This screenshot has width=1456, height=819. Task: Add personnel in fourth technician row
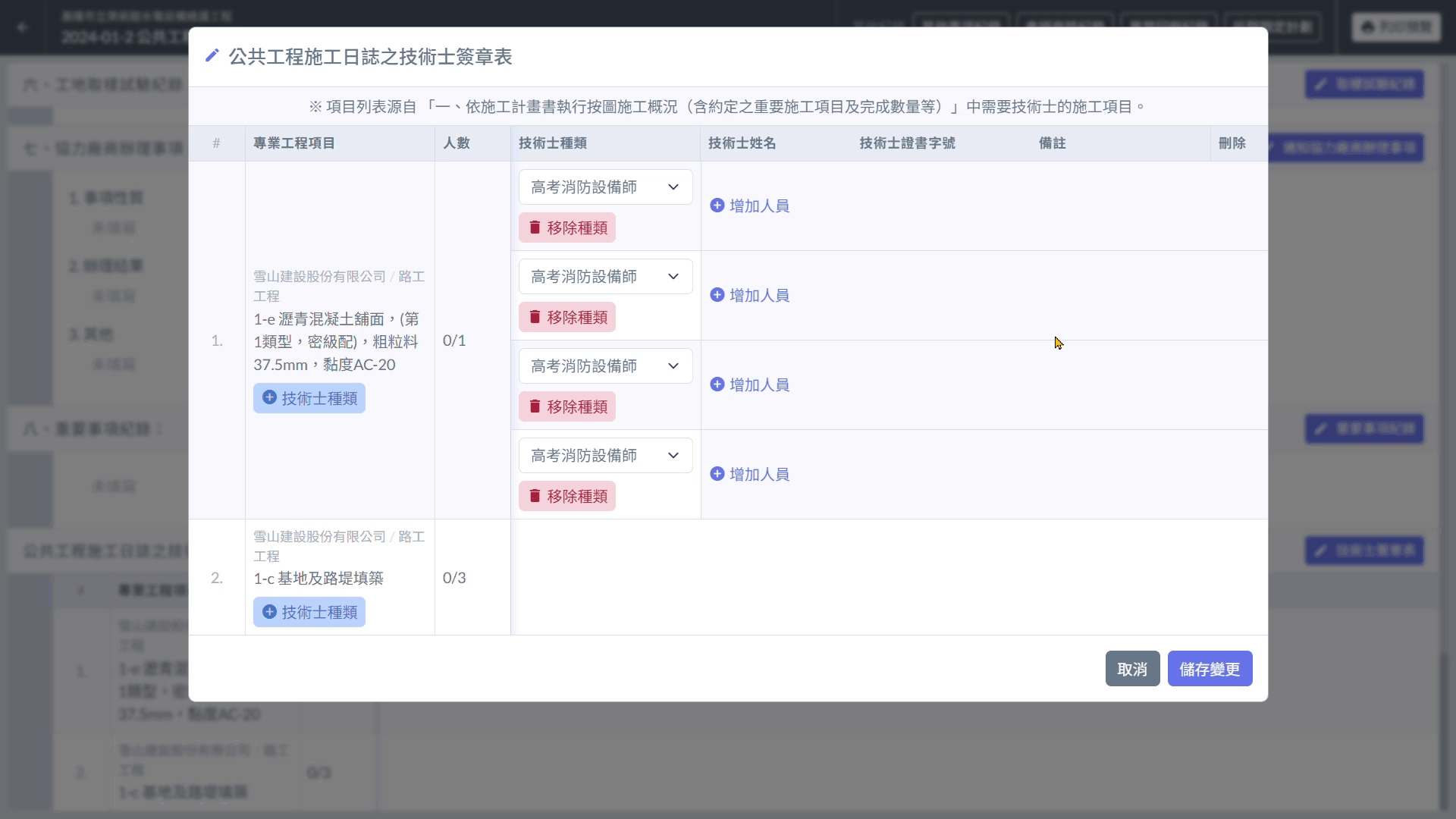click(750, 474)
